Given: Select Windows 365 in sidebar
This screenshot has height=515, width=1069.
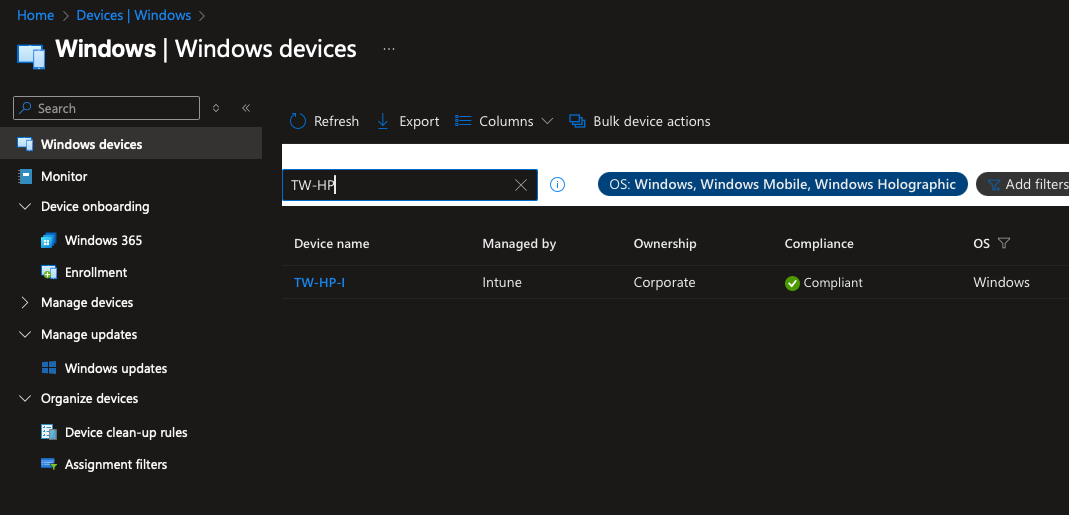Looking at the screenshot, I should pyautogui.click(x=103, y=240).
